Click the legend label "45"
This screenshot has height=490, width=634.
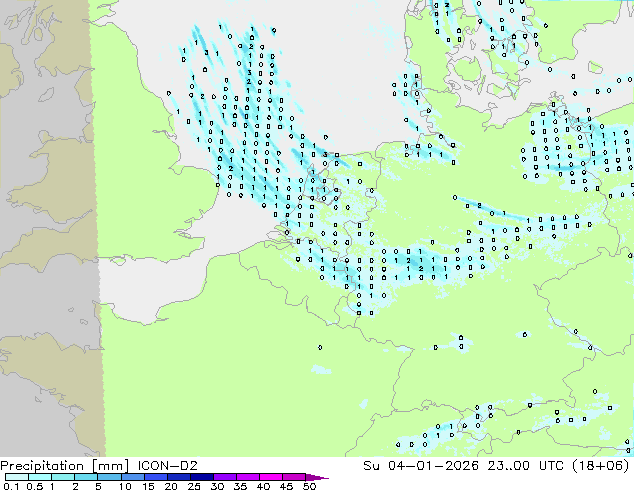click(286, 486)
